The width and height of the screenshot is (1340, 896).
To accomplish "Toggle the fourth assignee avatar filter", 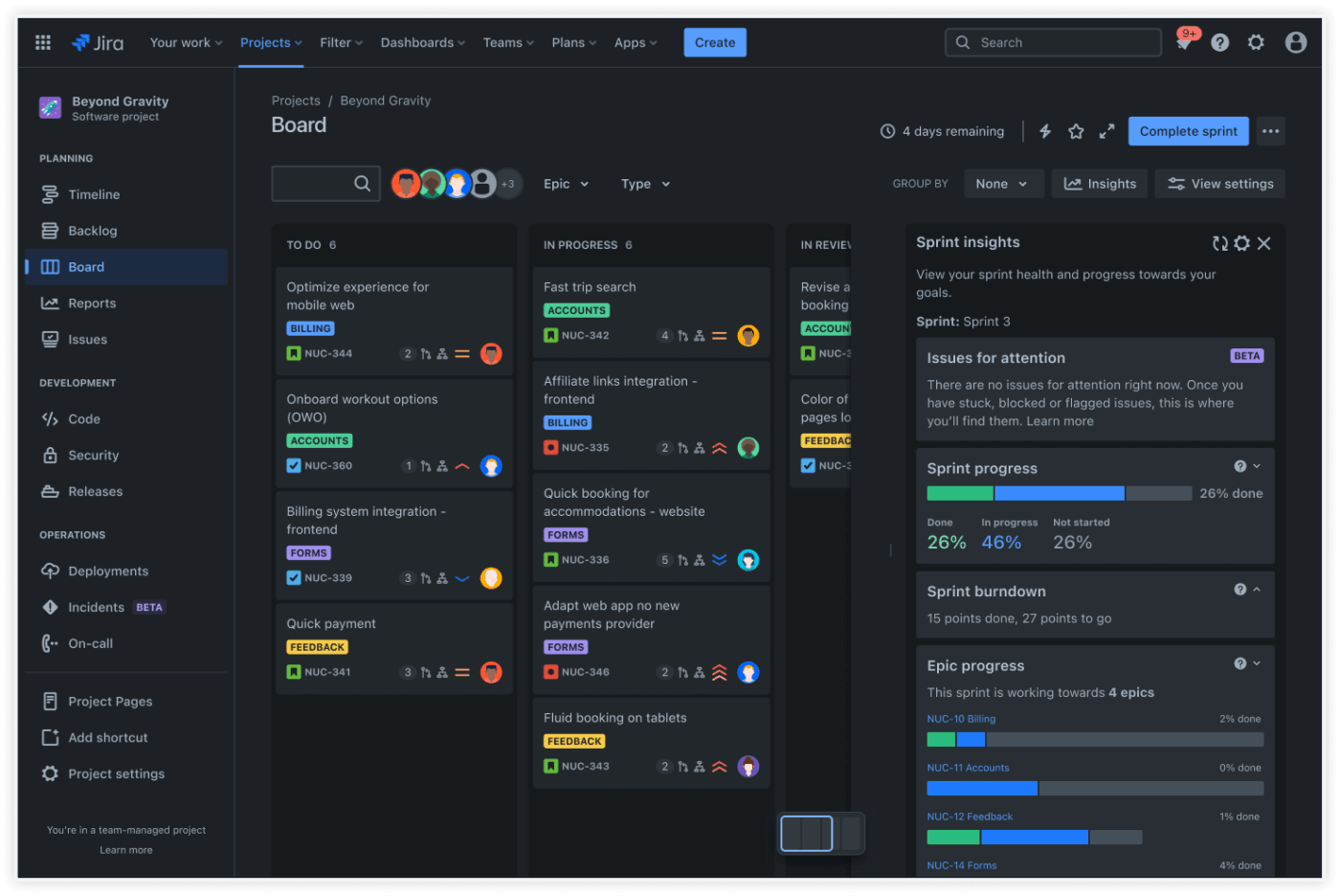I will click(483, 184).
